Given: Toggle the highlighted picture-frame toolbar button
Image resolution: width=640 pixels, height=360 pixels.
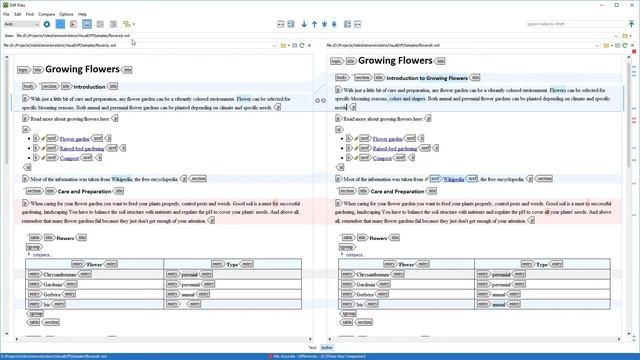Looking at the screenshot, I should [87, 24].
